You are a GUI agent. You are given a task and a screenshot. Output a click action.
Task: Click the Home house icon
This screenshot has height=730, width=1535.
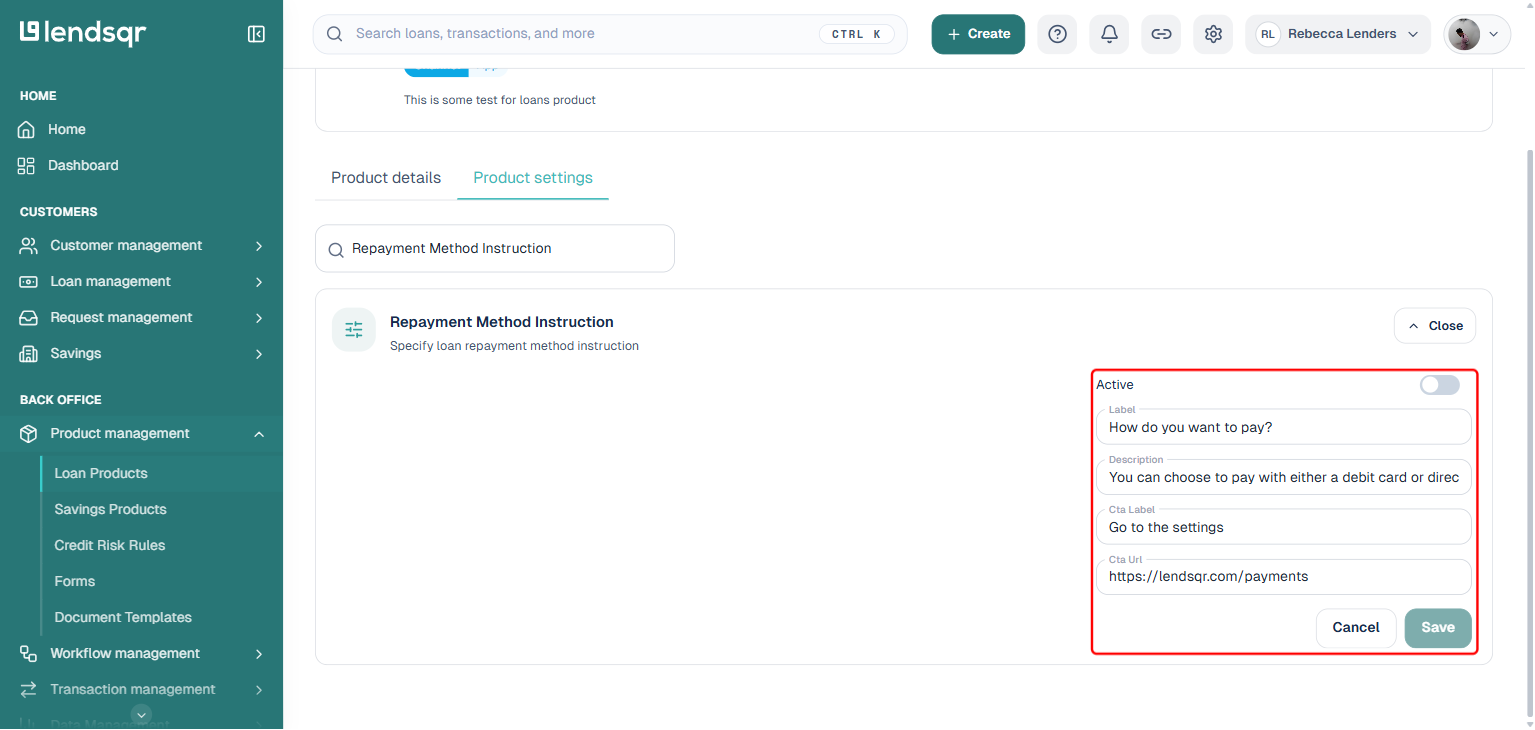[x=27, y=130]
